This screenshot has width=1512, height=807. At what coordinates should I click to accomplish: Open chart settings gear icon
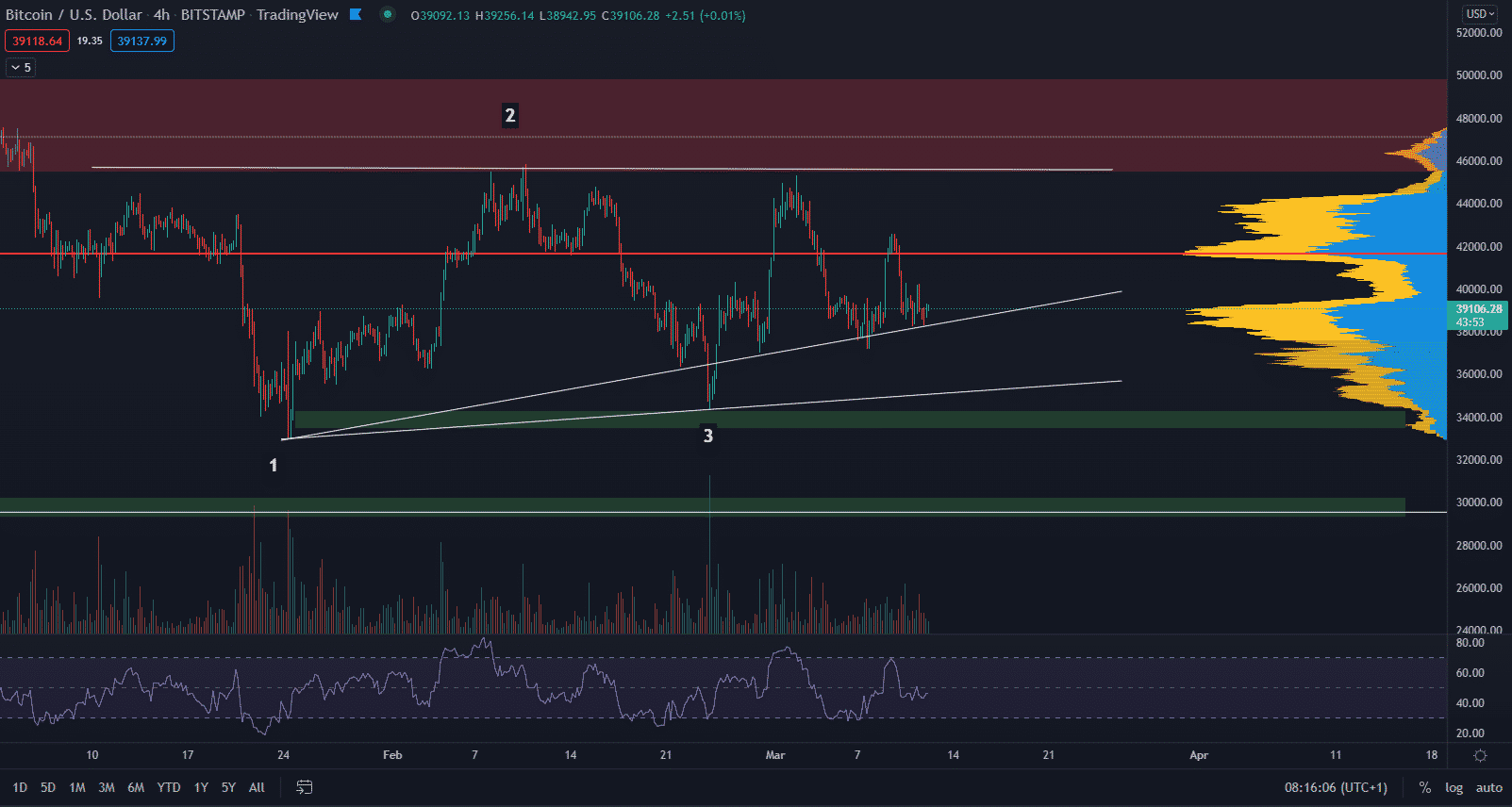(x=1480, y=755)
